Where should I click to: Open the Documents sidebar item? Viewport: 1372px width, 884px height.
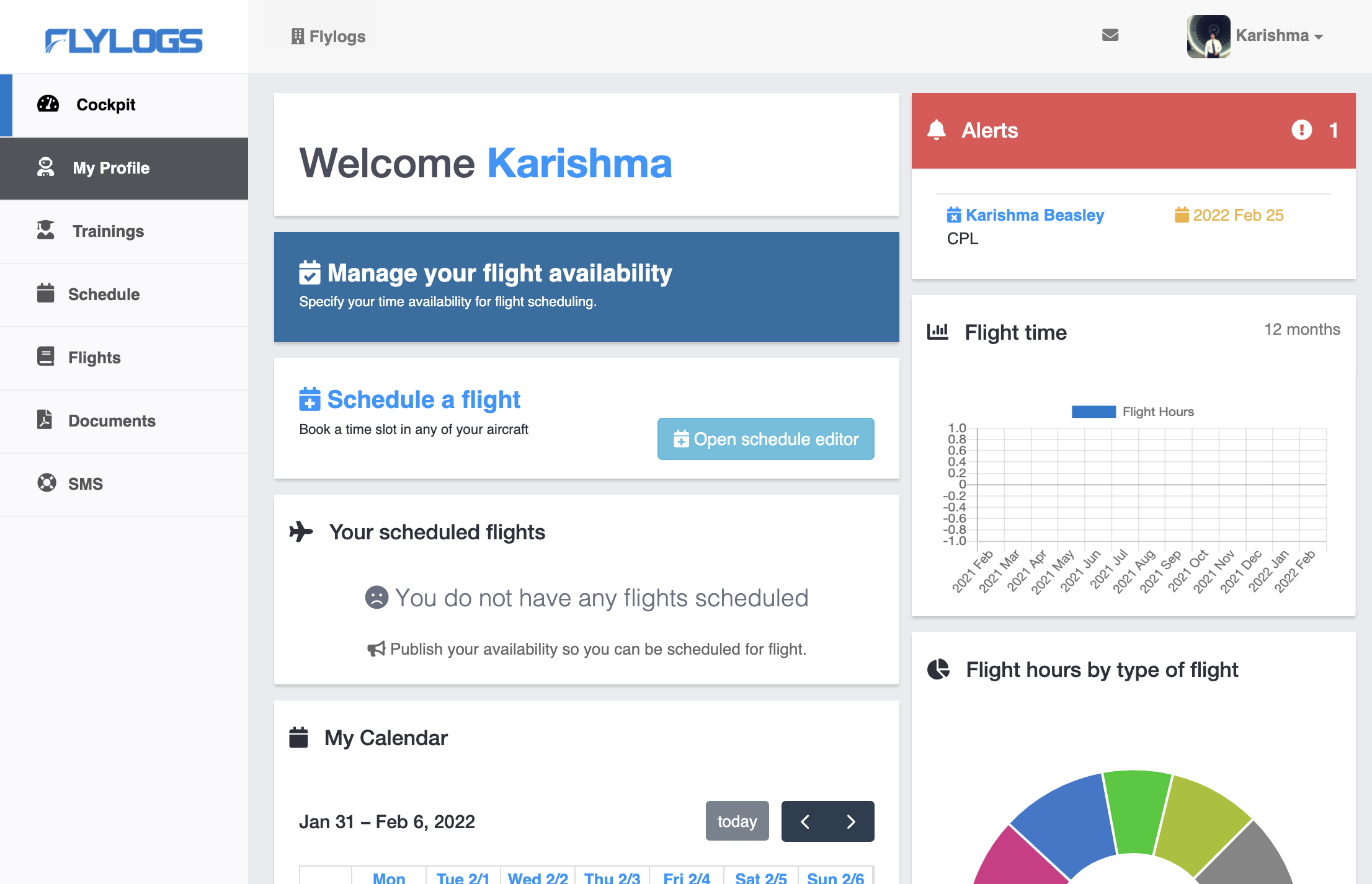(x=112, y=421)
